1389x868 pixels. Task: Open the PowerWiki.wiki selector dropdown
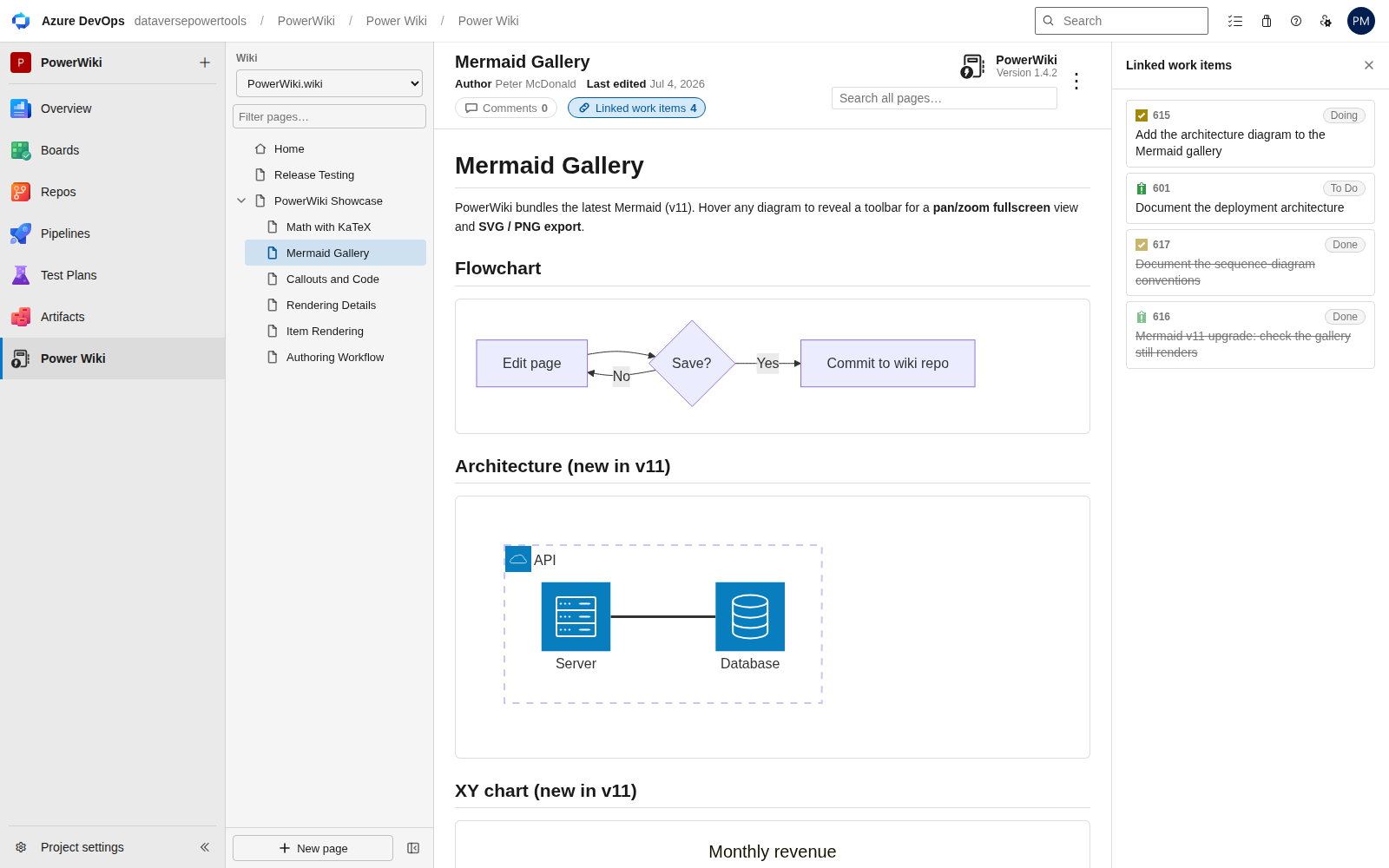[x=329, y=83]
